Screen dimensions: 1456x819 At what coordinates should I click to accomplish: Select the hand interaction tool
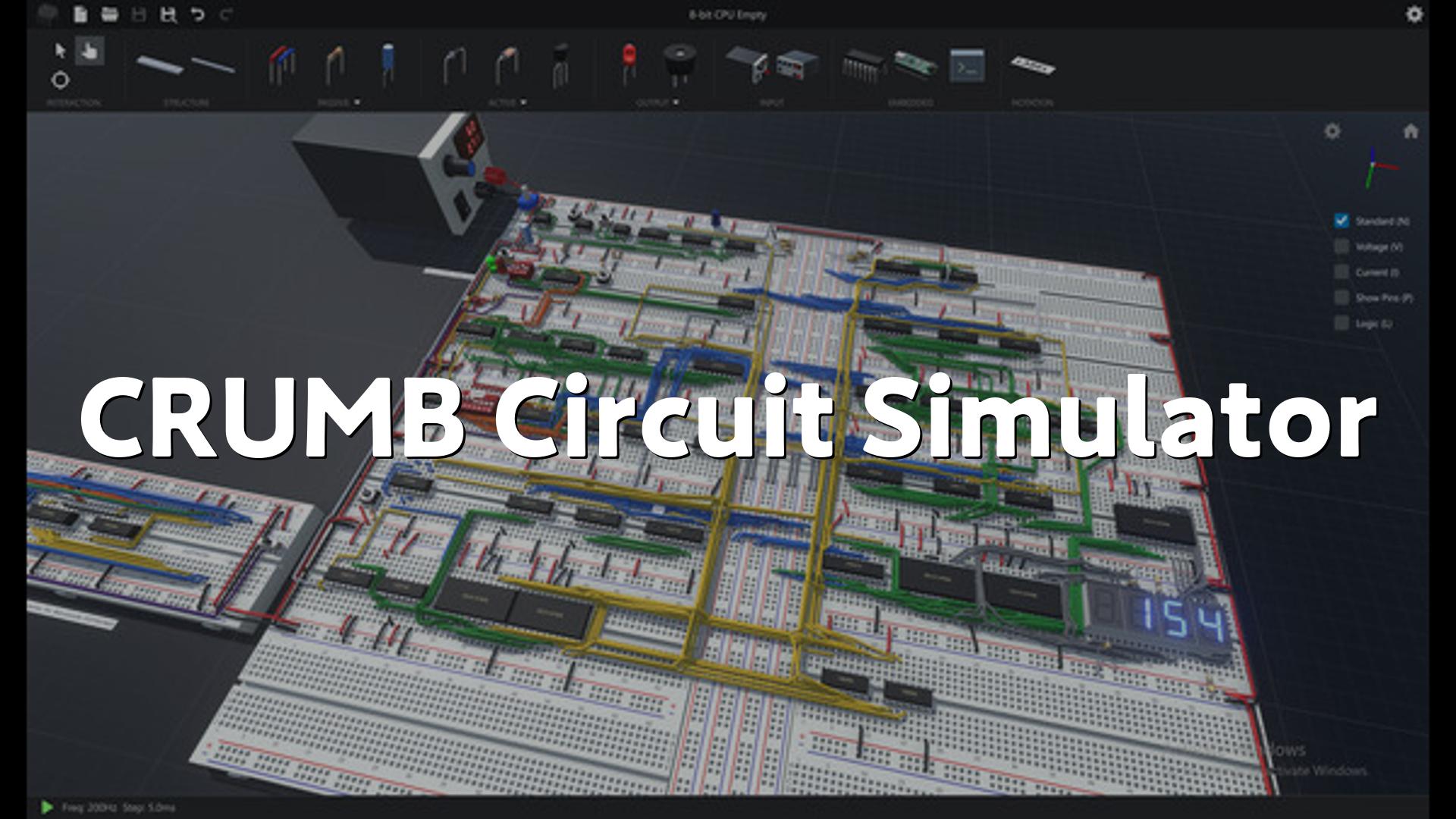tap(89, 51)
